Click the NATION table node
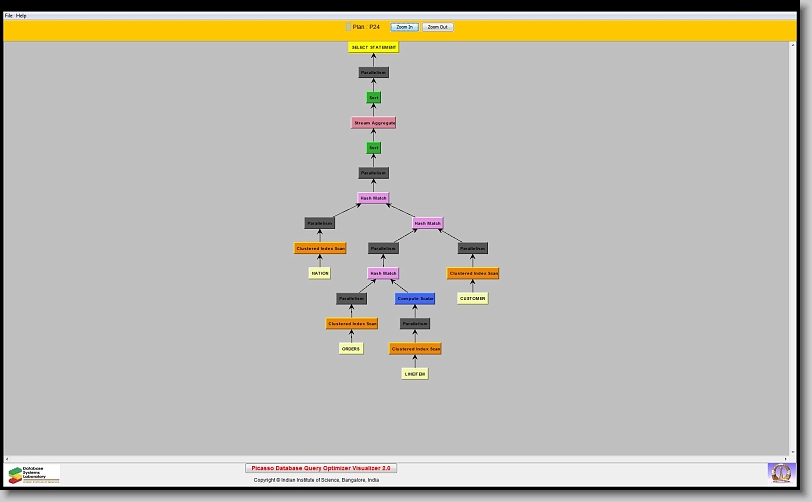 coord(319,273)
